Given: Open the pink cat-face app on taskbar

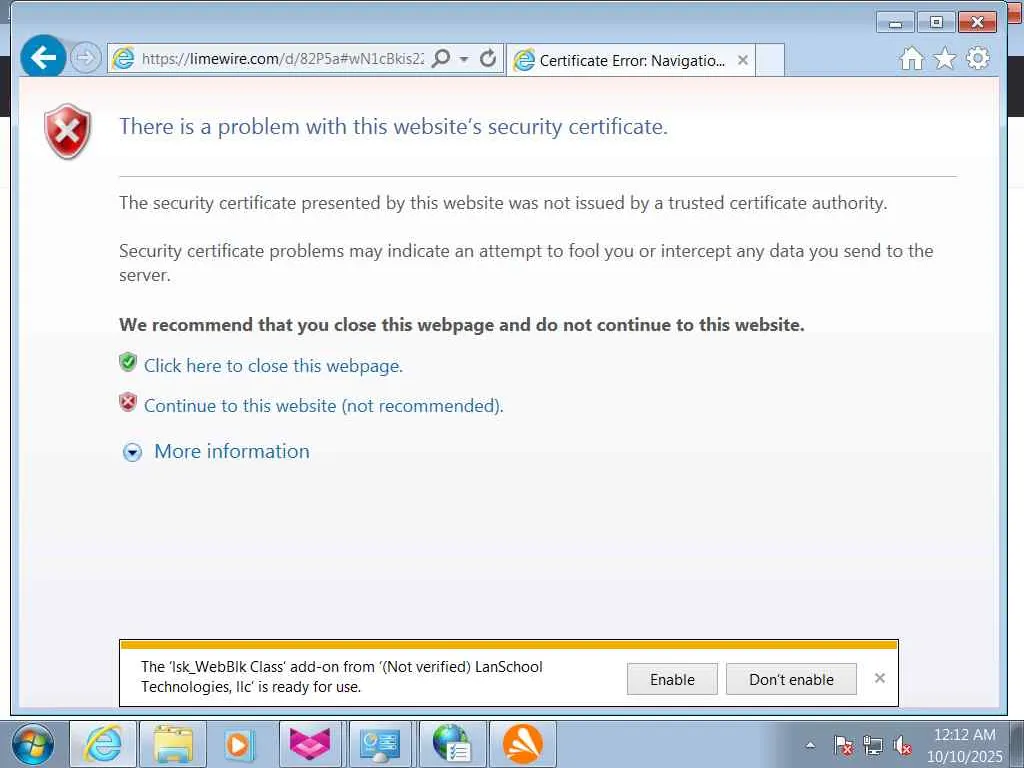Looking at the screenshot, I should (310, 744).
